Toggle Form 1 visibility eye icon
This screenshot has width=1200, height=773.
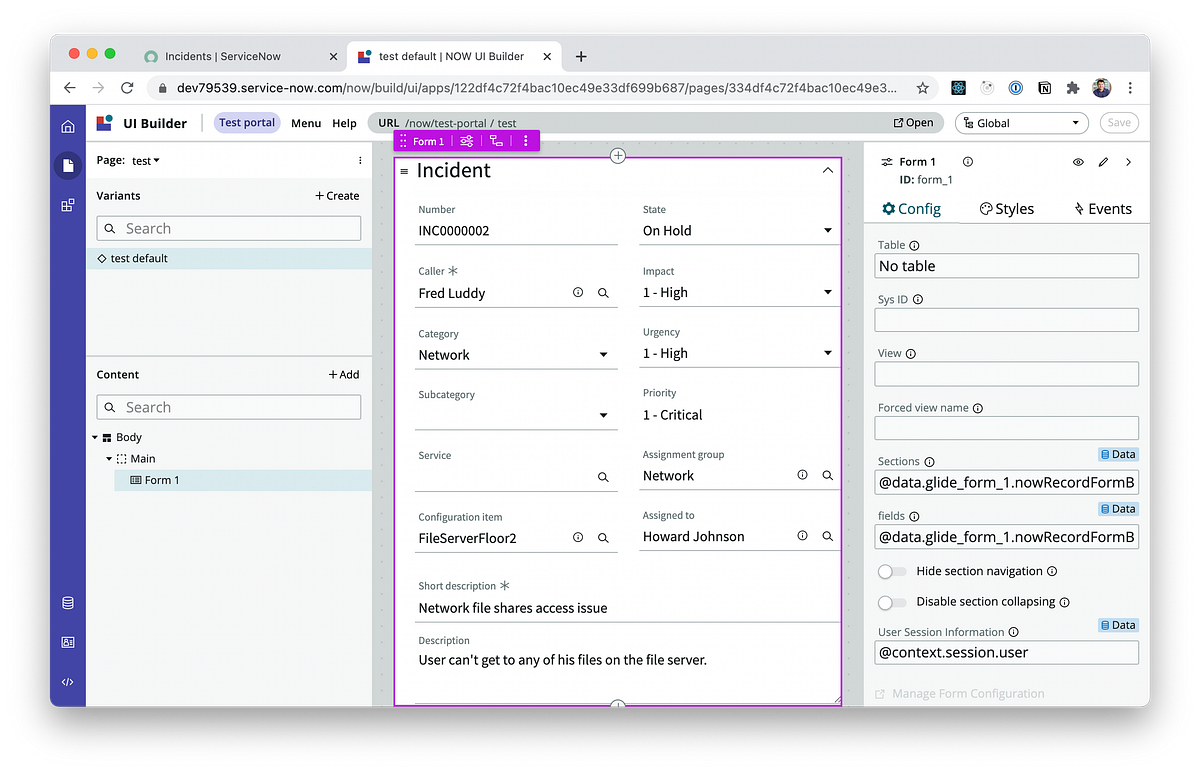(1078, 161)
